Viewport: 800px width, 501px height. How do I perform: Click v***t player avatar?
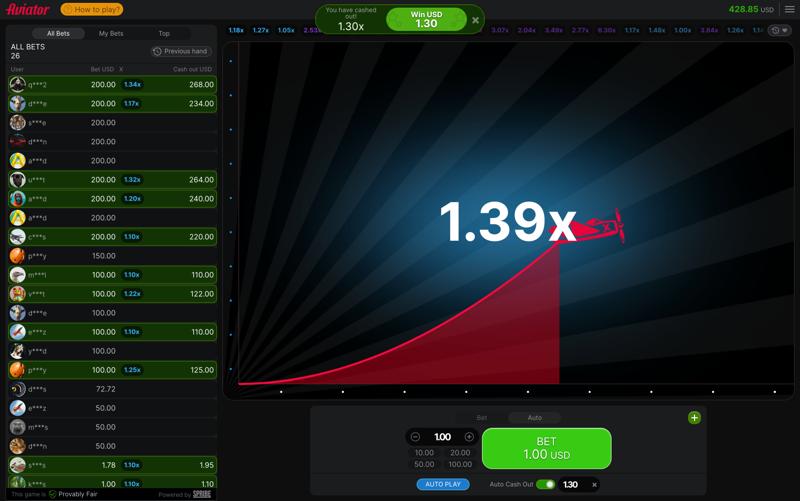pos(17,294)
